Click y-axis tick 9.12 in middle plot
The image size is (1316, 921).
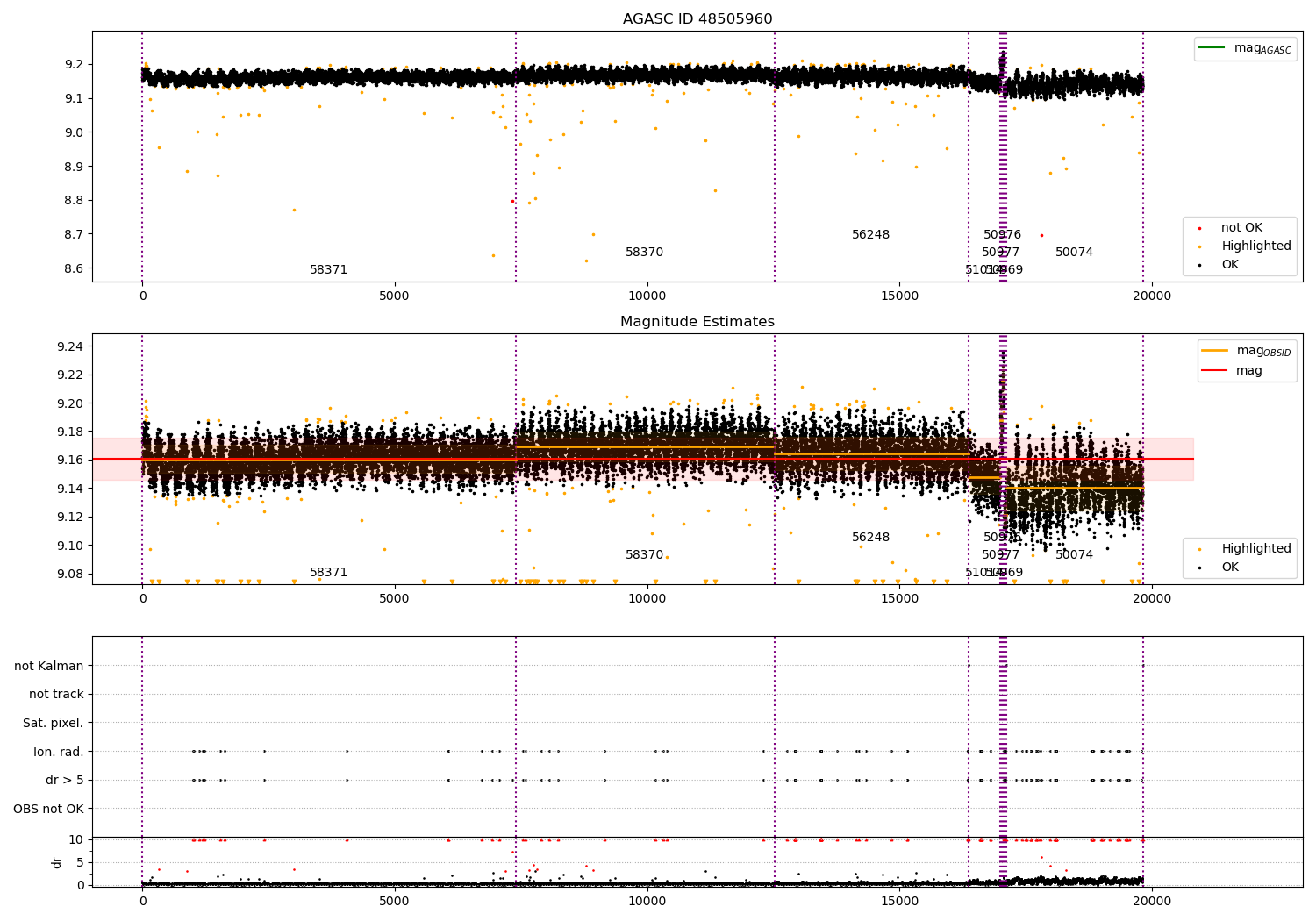[x=70, y=517]
